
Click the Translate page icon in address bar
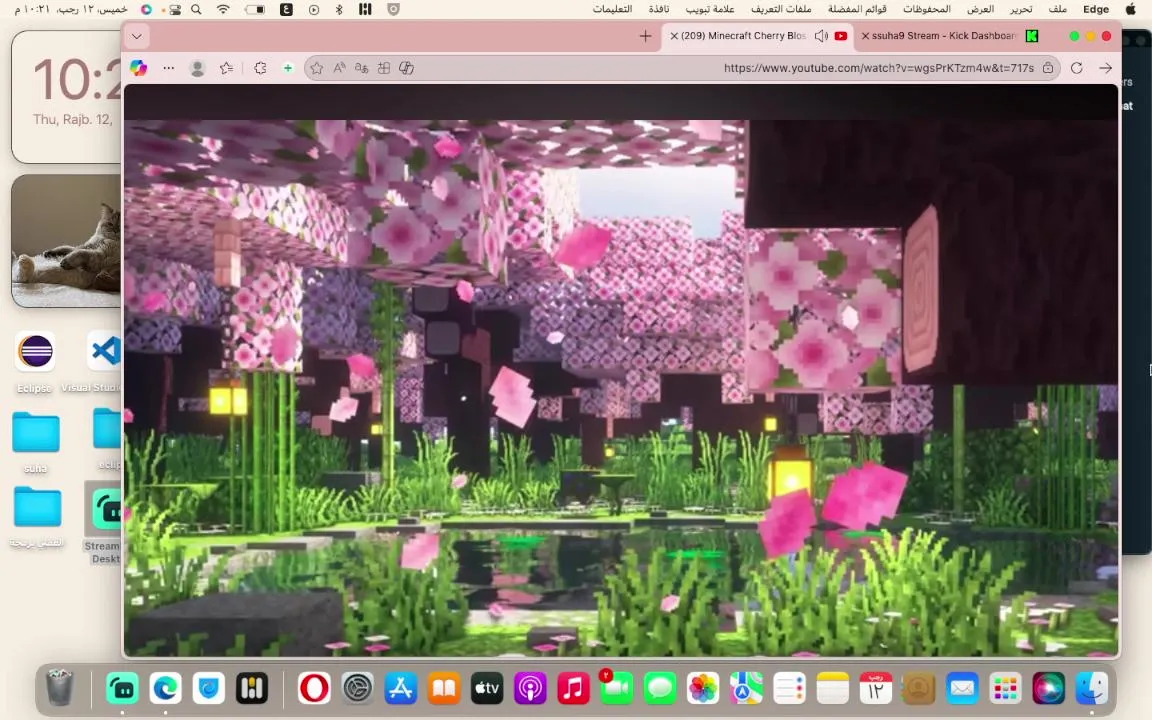click(361, 68)
